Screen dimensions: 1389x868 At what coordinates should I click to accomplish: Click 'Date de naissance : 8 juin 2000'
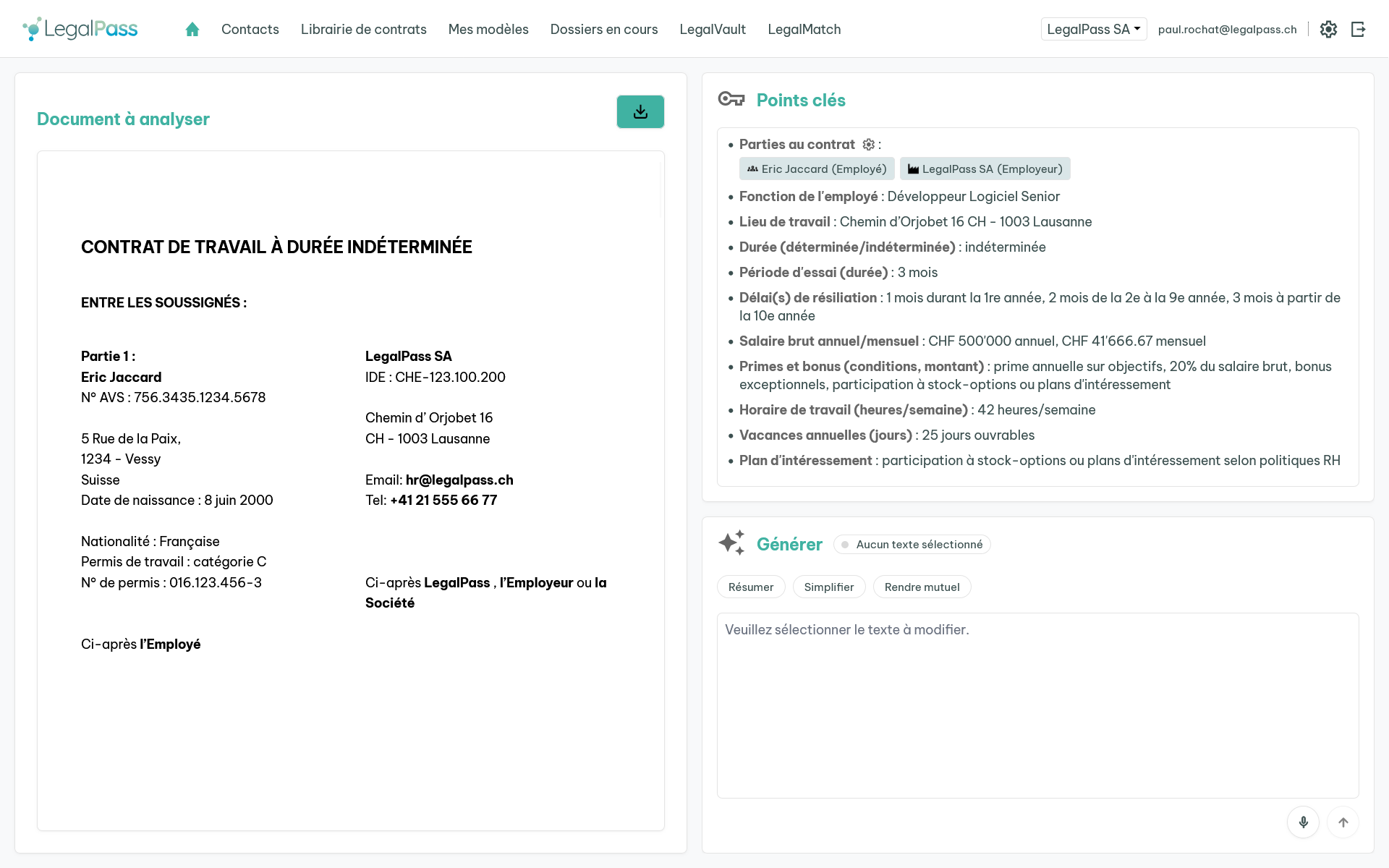(177, 500)
